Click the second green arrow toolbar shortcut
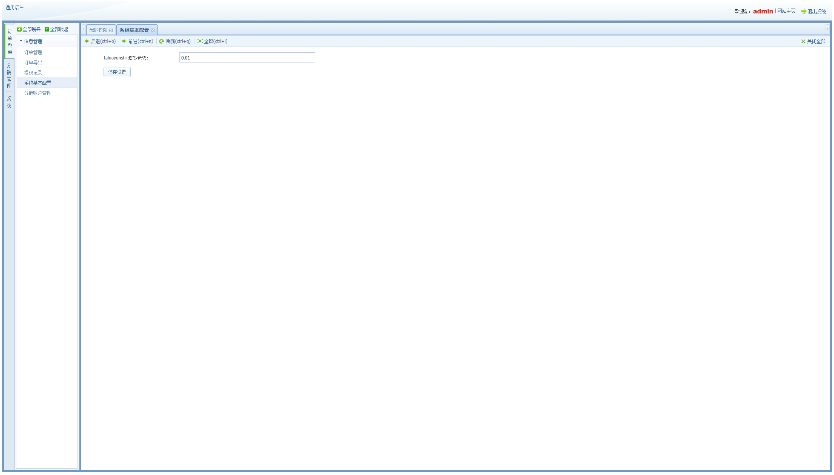Image resolution: width=834 pixels, height=475 pixels. pyautogui.click(x=124, y=41)
